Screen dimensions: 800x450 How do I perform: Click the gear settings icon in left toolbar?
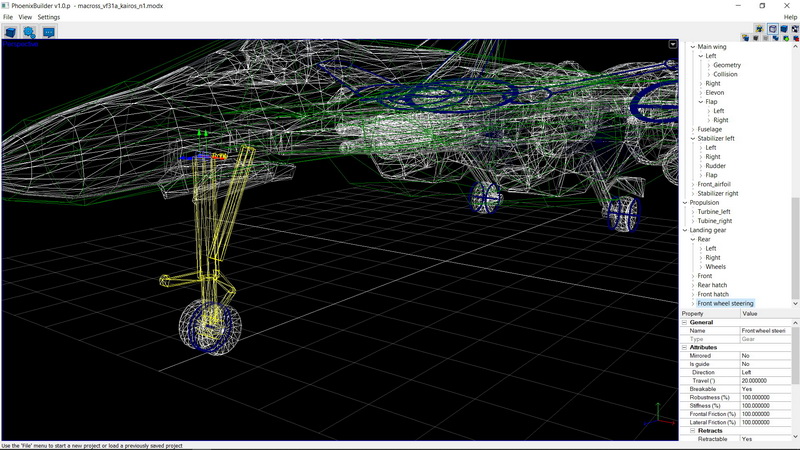(x=29, y=32)
